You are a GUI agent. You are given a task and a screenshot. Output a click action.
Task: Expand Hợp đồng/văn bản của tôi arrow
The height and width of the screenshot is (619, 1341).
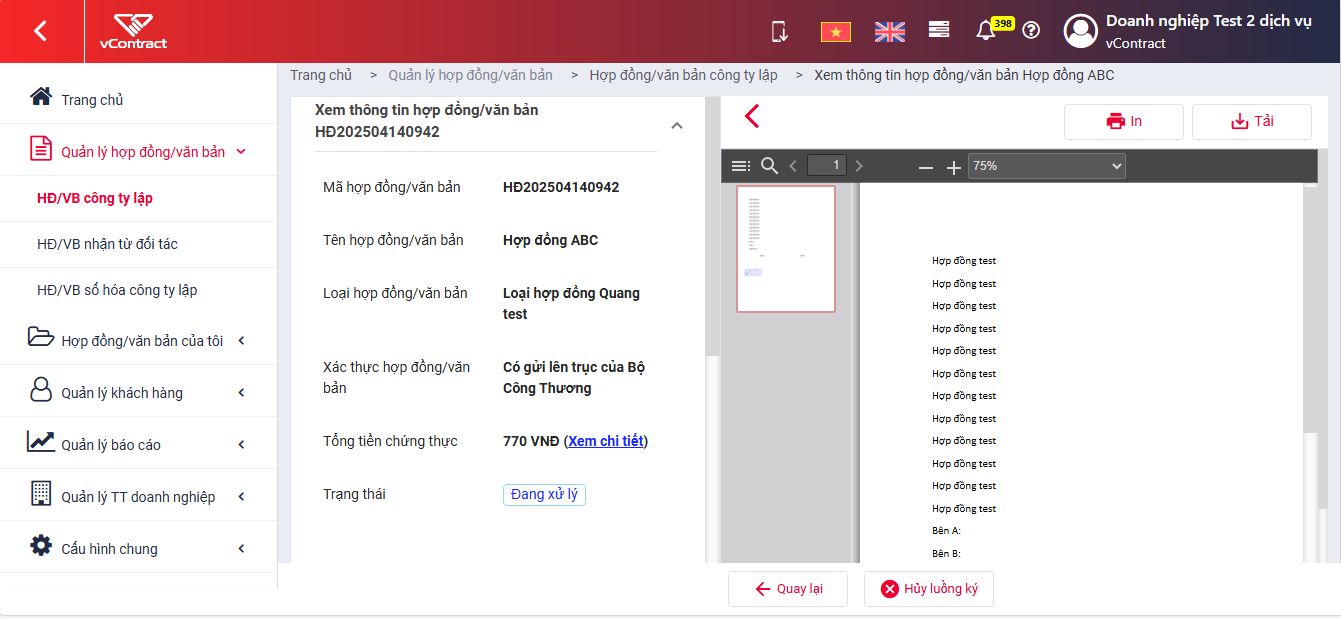point(241,341)
